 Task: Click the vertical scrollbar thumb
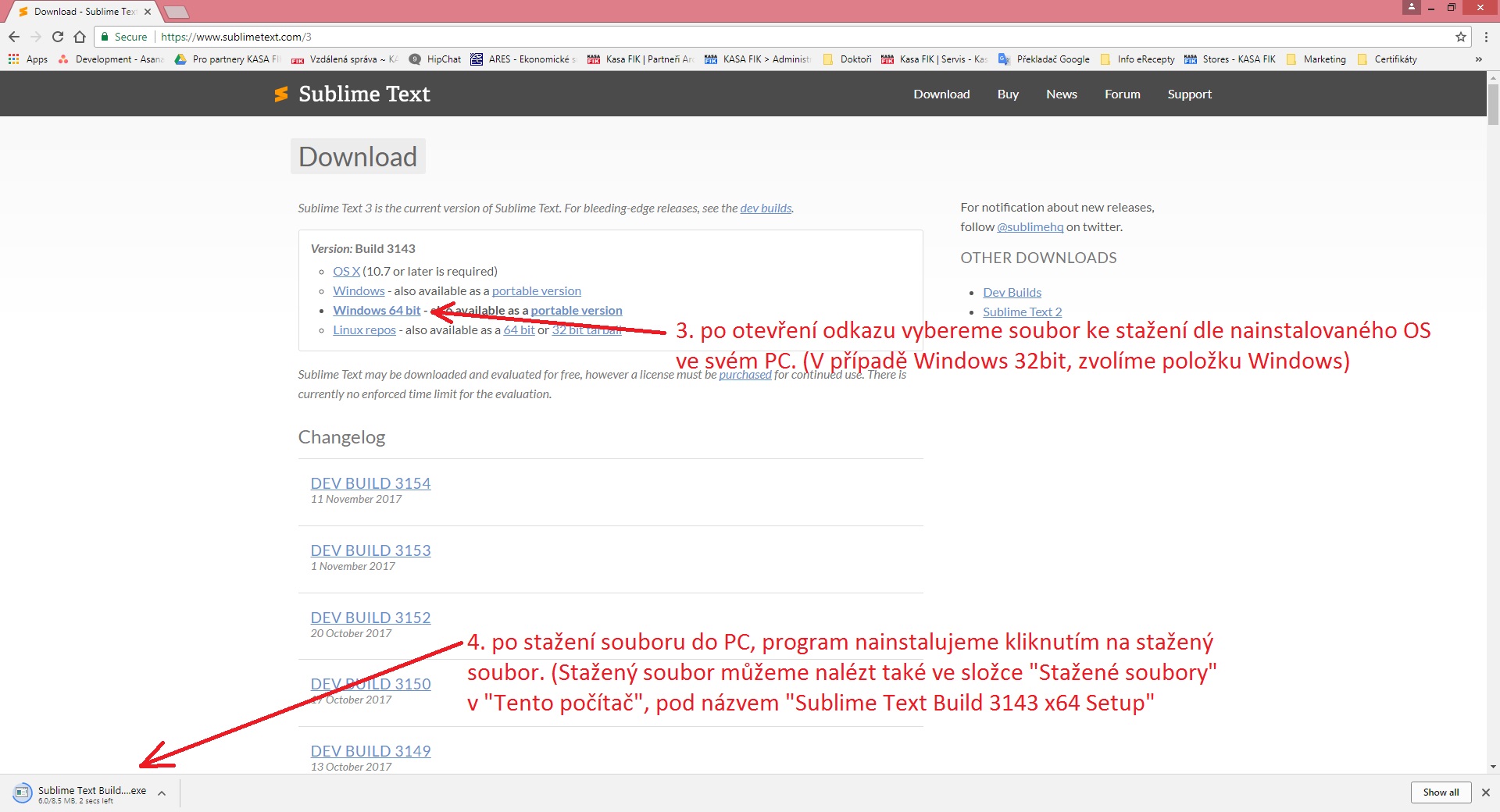coord(1493,103)
